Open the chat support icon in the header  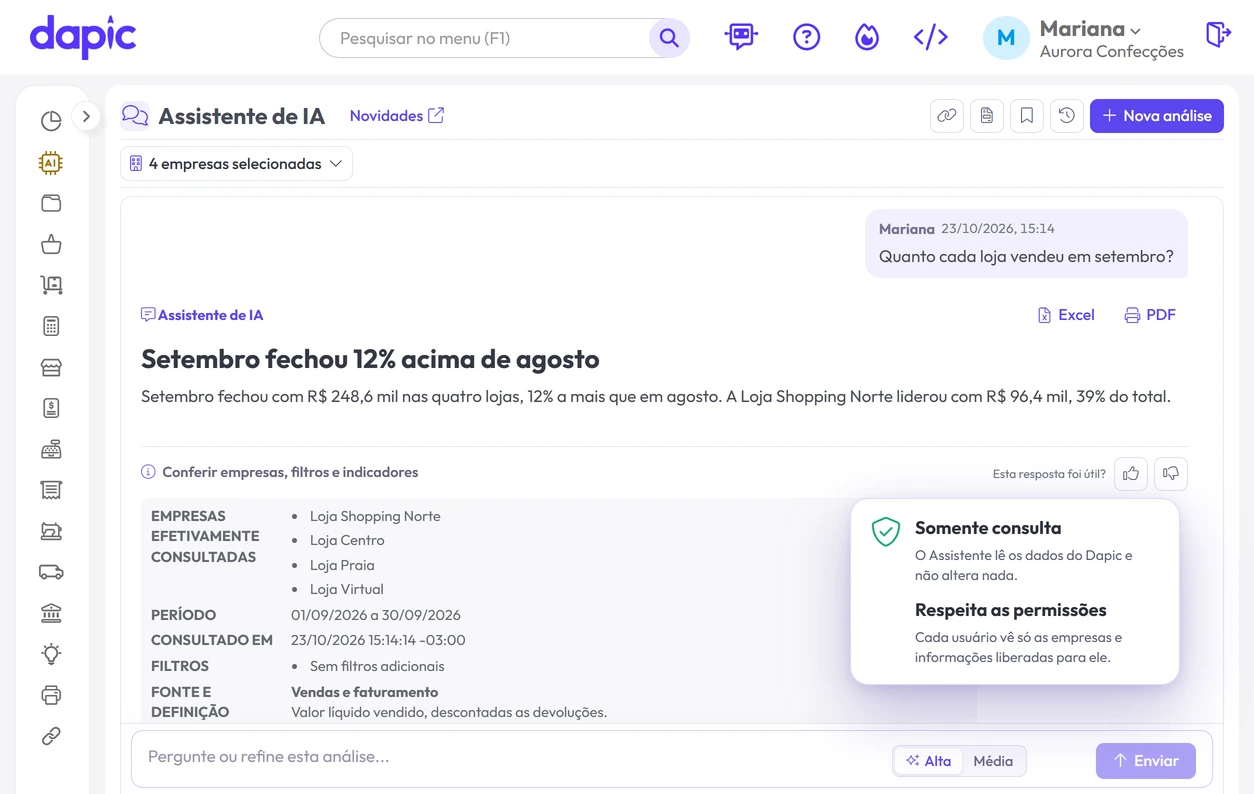(741, 37)
